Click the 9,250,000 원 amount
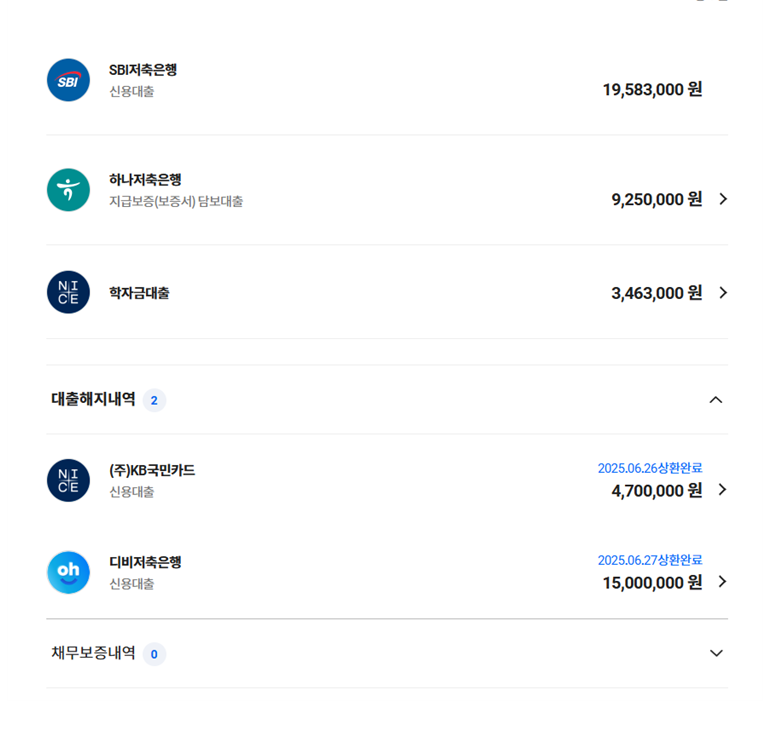This screenshot has width=771, height=747. (x=656, y=199)
